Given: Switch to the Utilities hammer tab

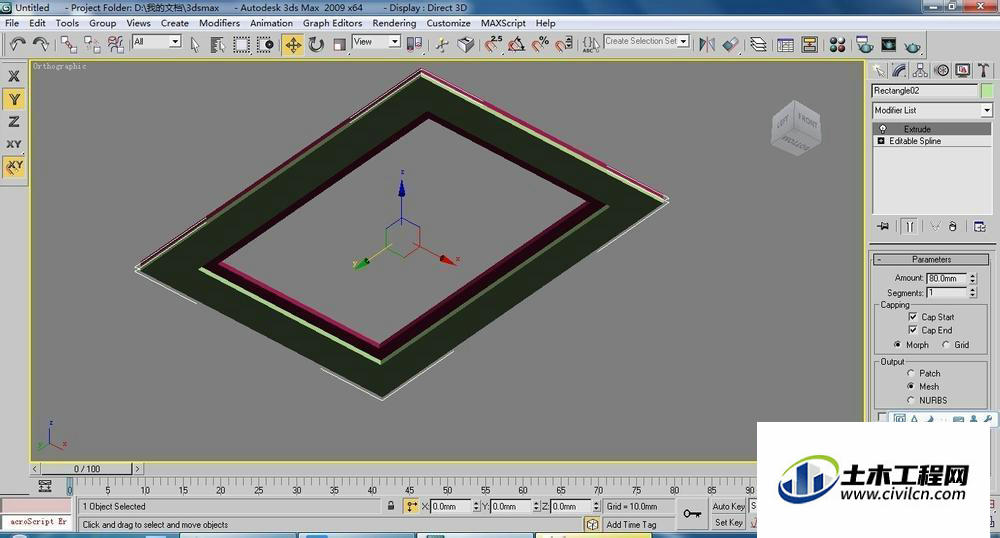Looking at the screenshot, I should pyautogui.click(x=983, y=70).
